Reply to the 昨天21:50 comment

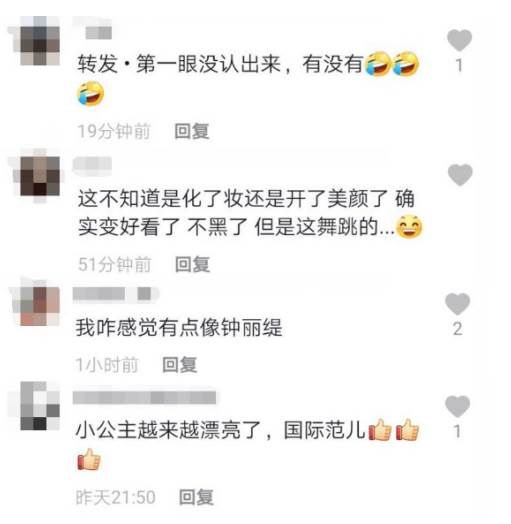pyautogui.click(x=196, y=497)
